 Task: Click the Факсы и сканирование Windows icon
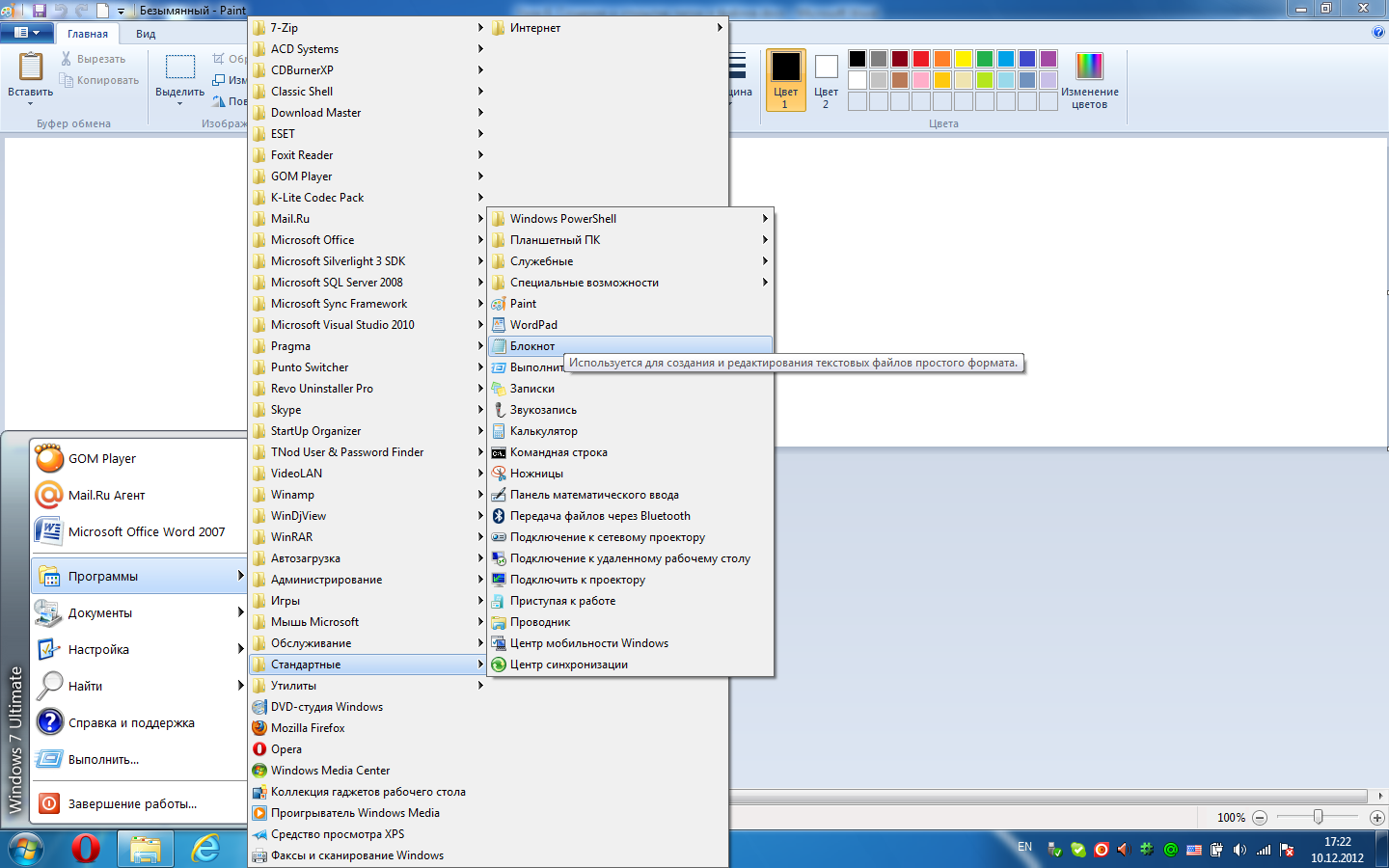click(x=259, y=855)
